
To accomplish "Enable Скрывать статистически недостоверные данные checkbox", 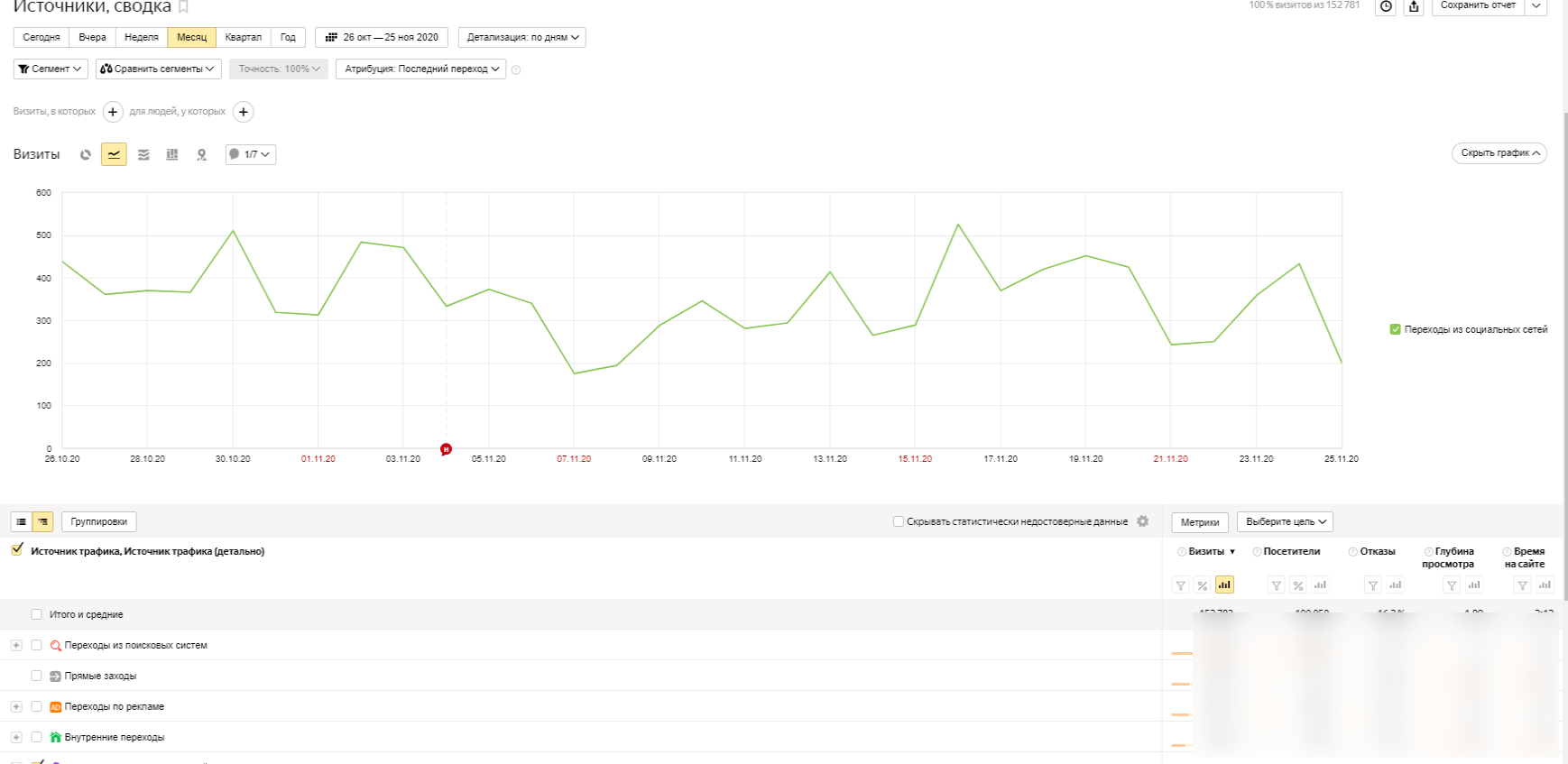I will pos(899,521).
